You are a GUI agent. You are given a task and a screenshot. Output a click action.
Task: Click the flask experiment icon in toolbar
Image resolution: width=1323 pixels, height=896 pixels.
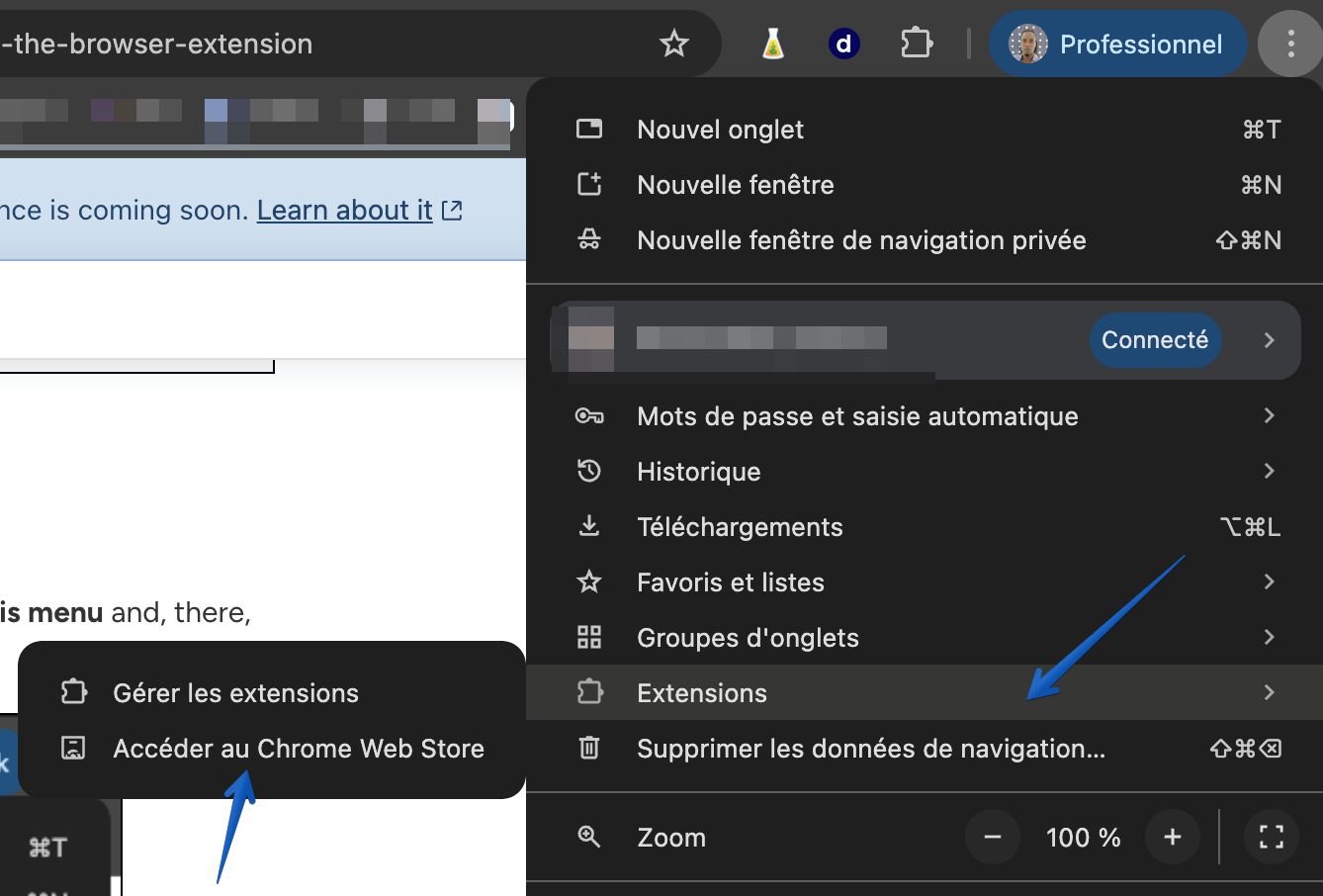(x=772, y=43)
